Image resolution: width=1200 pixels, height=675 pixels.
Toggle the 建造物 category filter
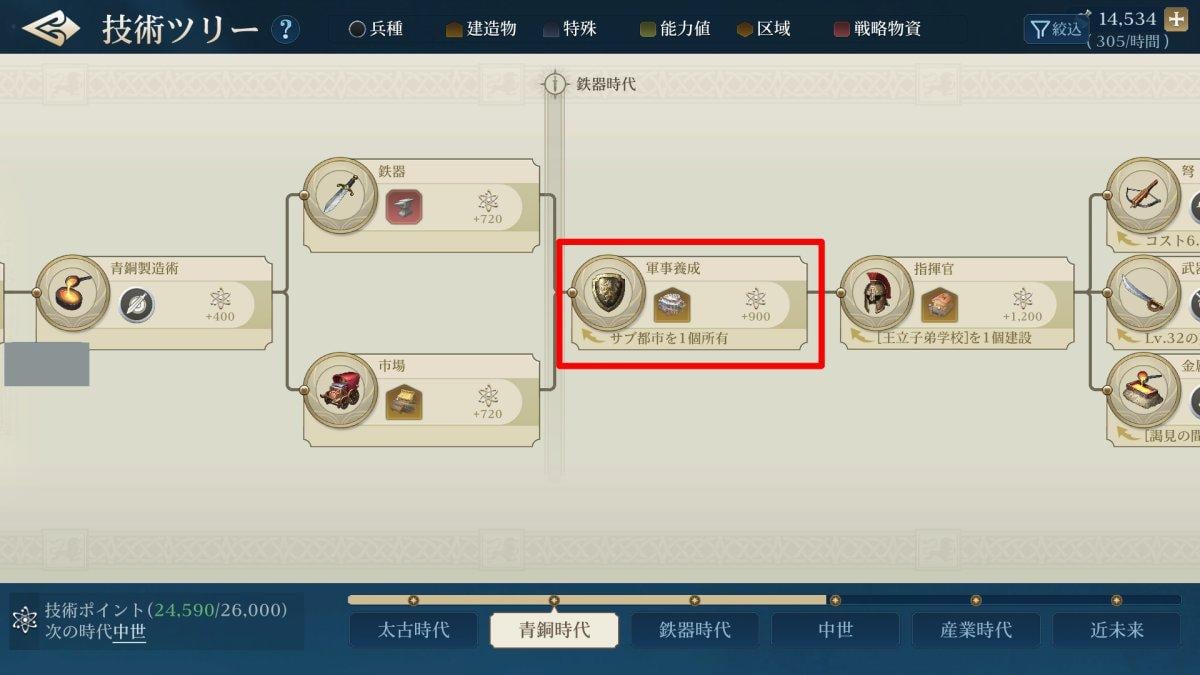481,29
